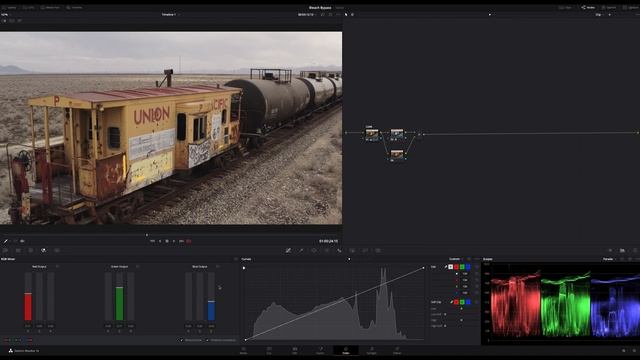Enable the Monochrome checkbox
The width and height of the screenshot is (640, 360).
[x=182, y=340]
